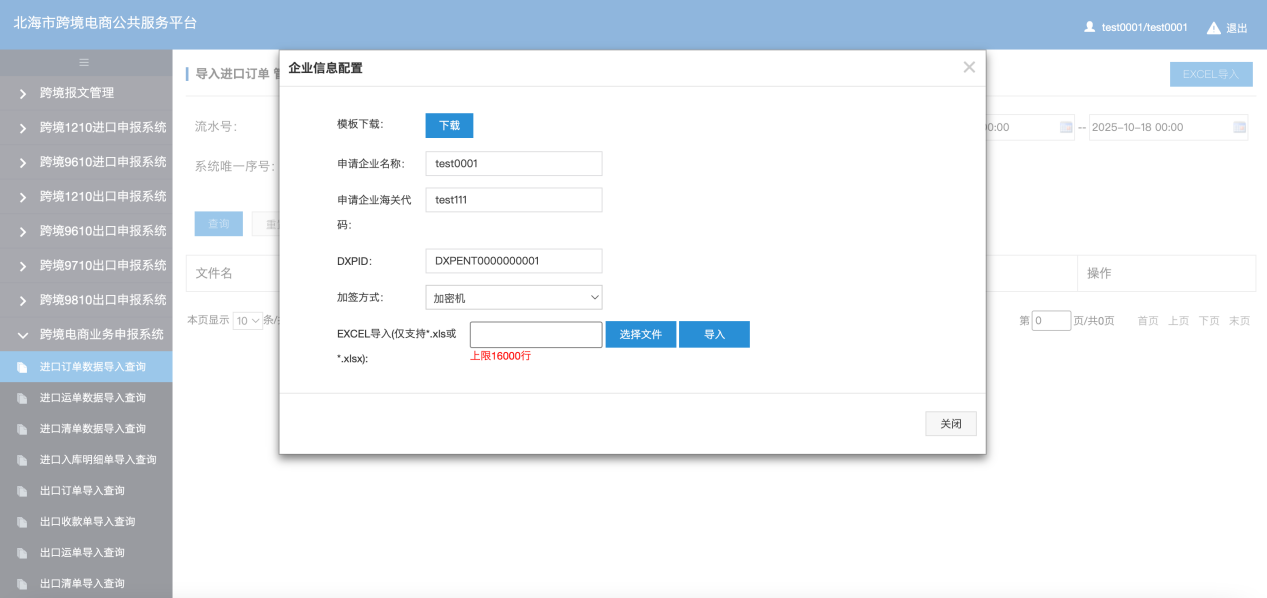Viewport: 1267px width, 598px height.
Task: Click the 关闭 button at dialog bottom
Action: 950,424
